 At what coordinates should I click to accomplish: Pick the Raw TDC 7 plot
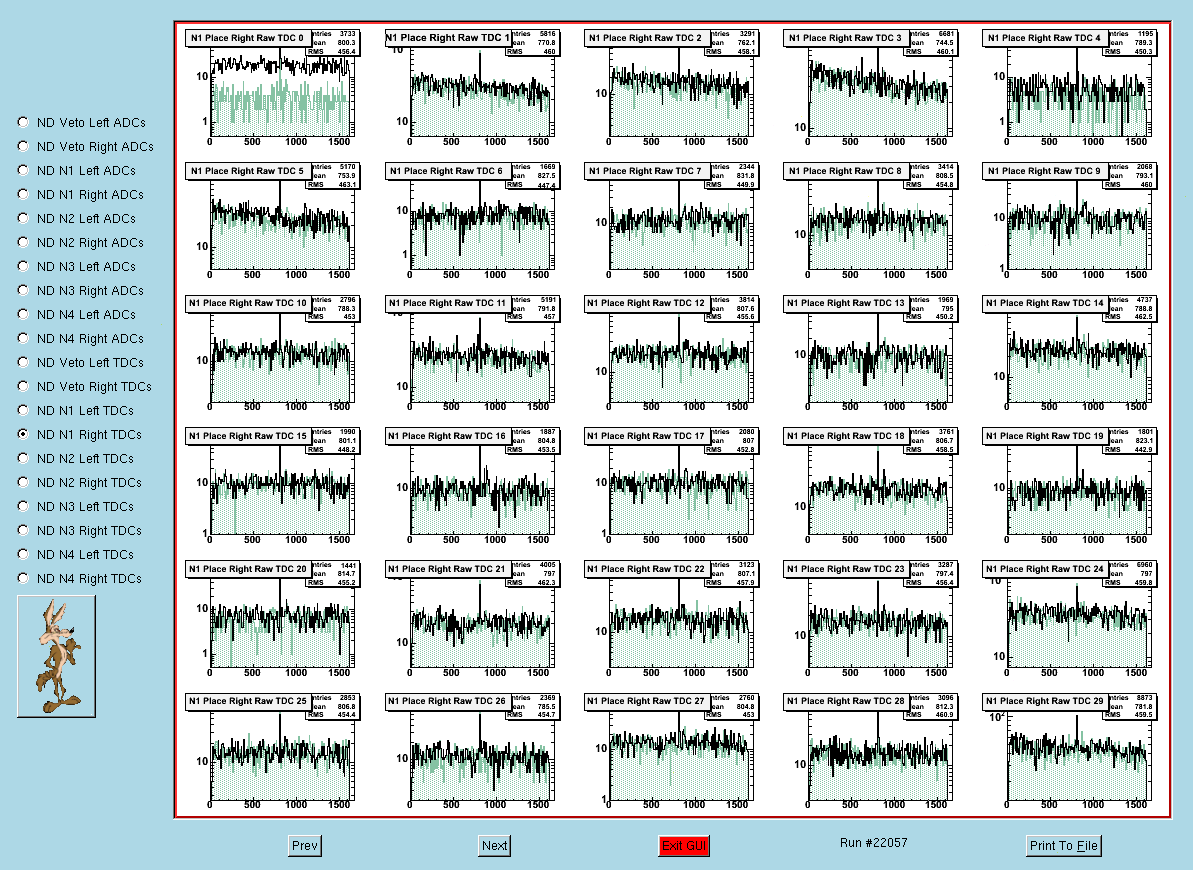670,219
